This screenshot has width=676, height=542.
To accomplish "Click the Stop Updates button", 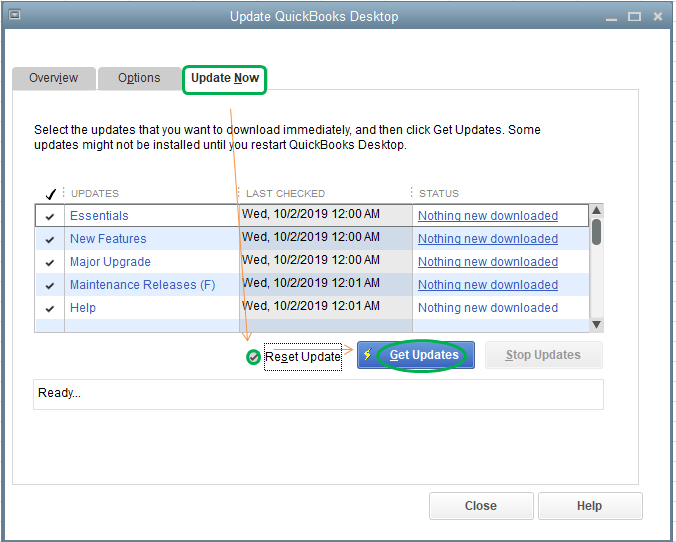I will pos(543,355).
